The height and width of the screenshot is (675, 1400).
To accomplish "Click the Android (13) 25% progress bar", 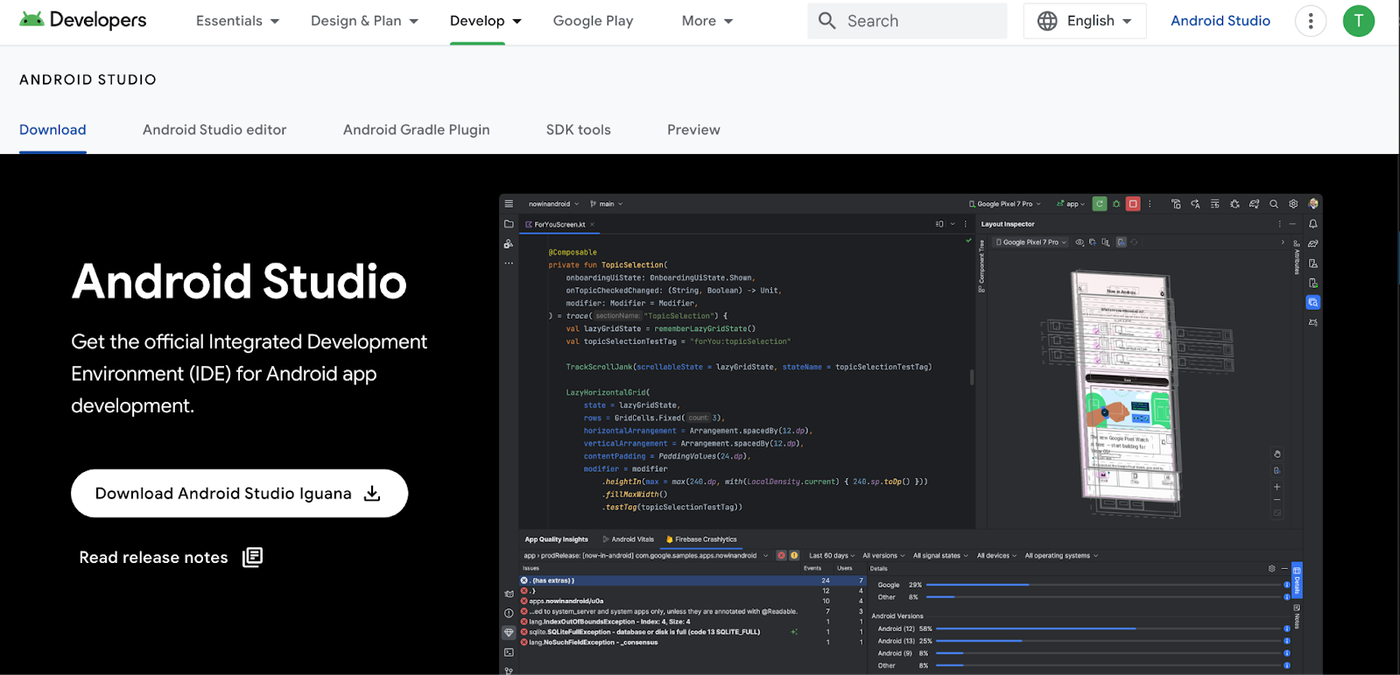I will click(1108, 641).
